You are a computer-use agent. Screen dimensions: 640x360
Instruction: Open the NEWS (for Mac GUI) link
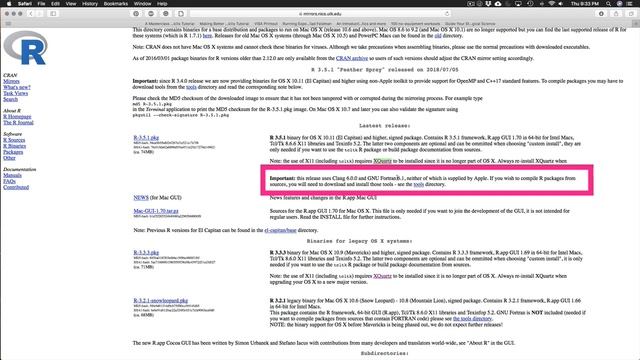(x=141, y=198)
